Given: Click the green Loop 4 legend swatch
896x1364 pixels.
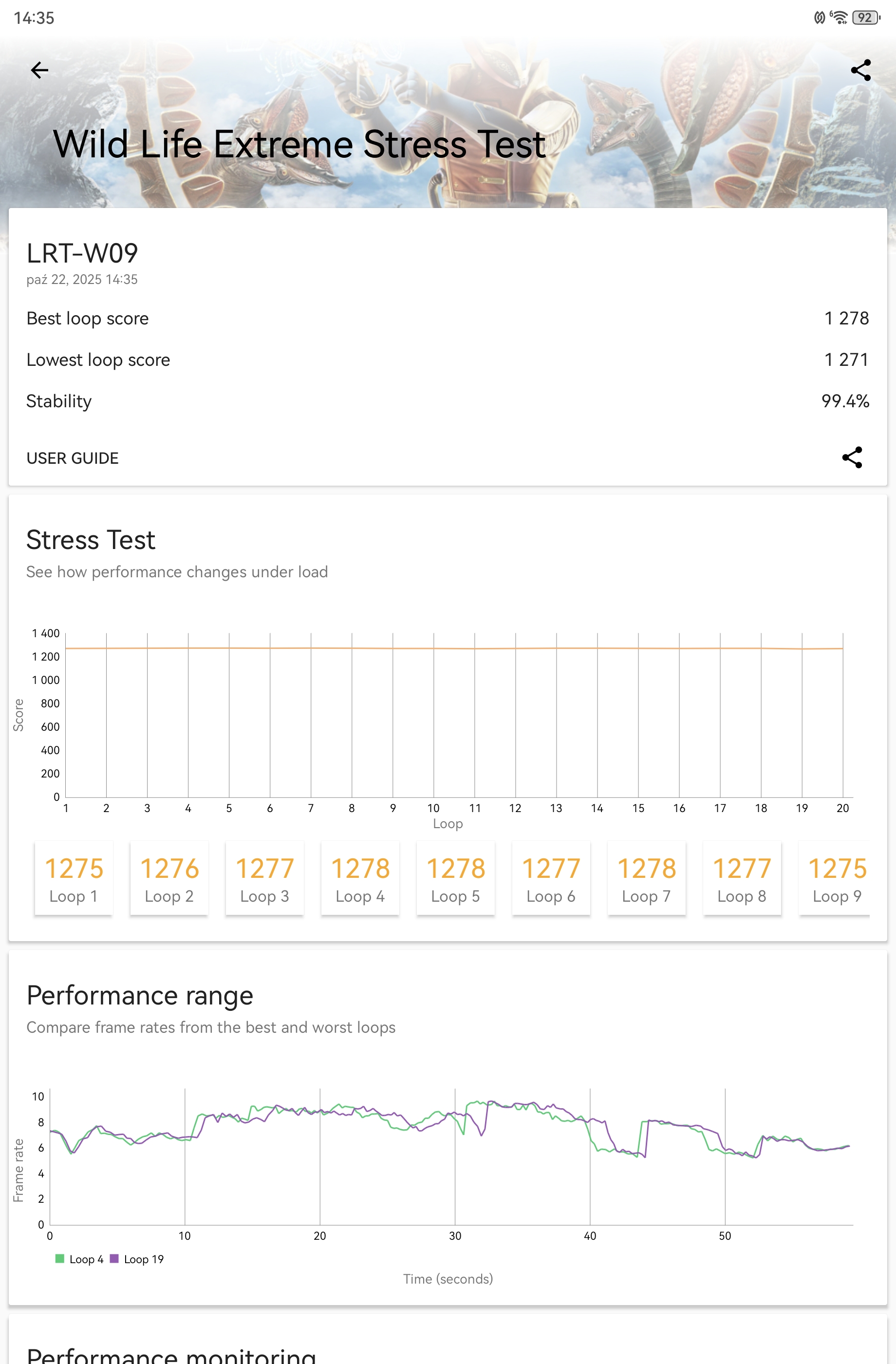Looking at the screenshot, I should (x=59, y=1259).
